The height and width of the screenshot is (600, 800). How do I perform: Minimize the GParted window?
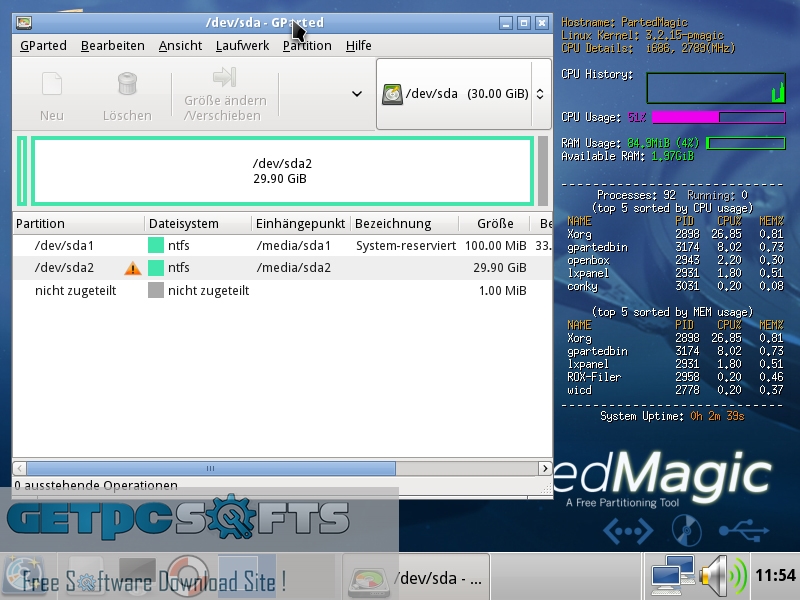click(506, 23)
